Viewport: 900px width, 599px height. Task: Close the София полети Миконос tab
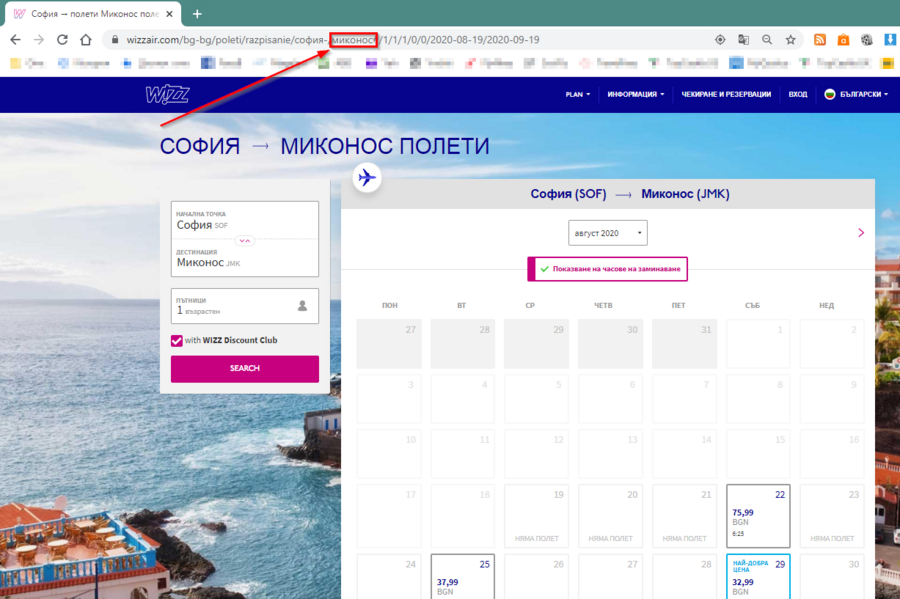[x=169, y=14]
